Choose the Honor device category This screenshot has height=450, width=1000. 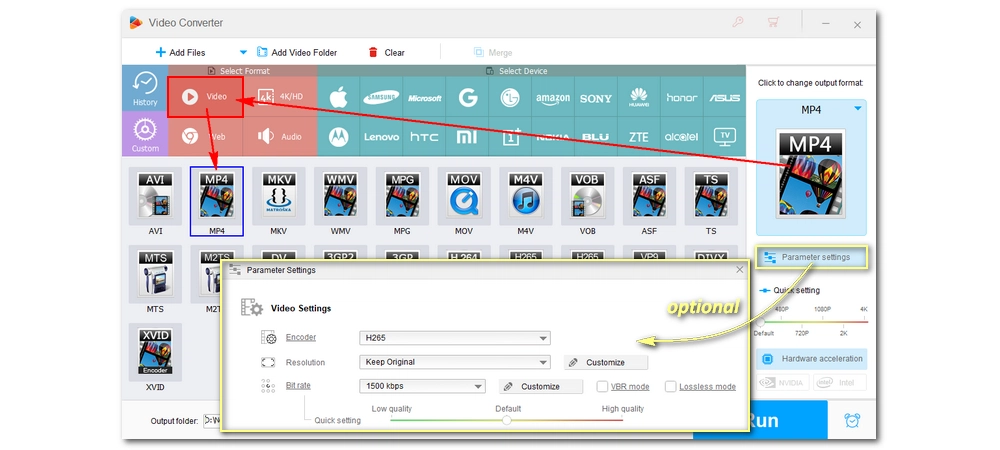click(x=682, y=98)
